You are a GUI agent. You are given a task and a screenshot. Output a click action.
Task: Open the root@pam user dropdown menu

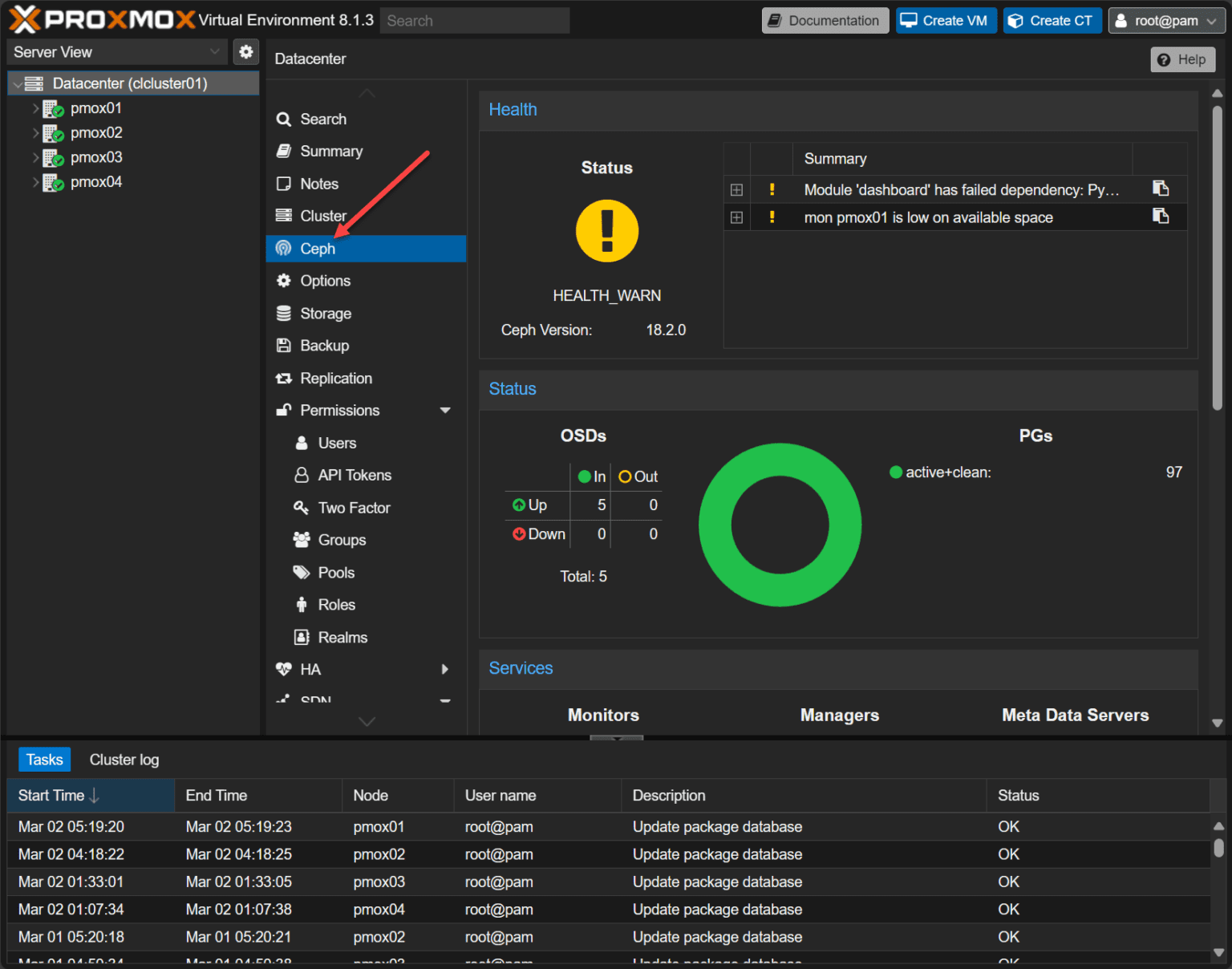[1165, 20]
